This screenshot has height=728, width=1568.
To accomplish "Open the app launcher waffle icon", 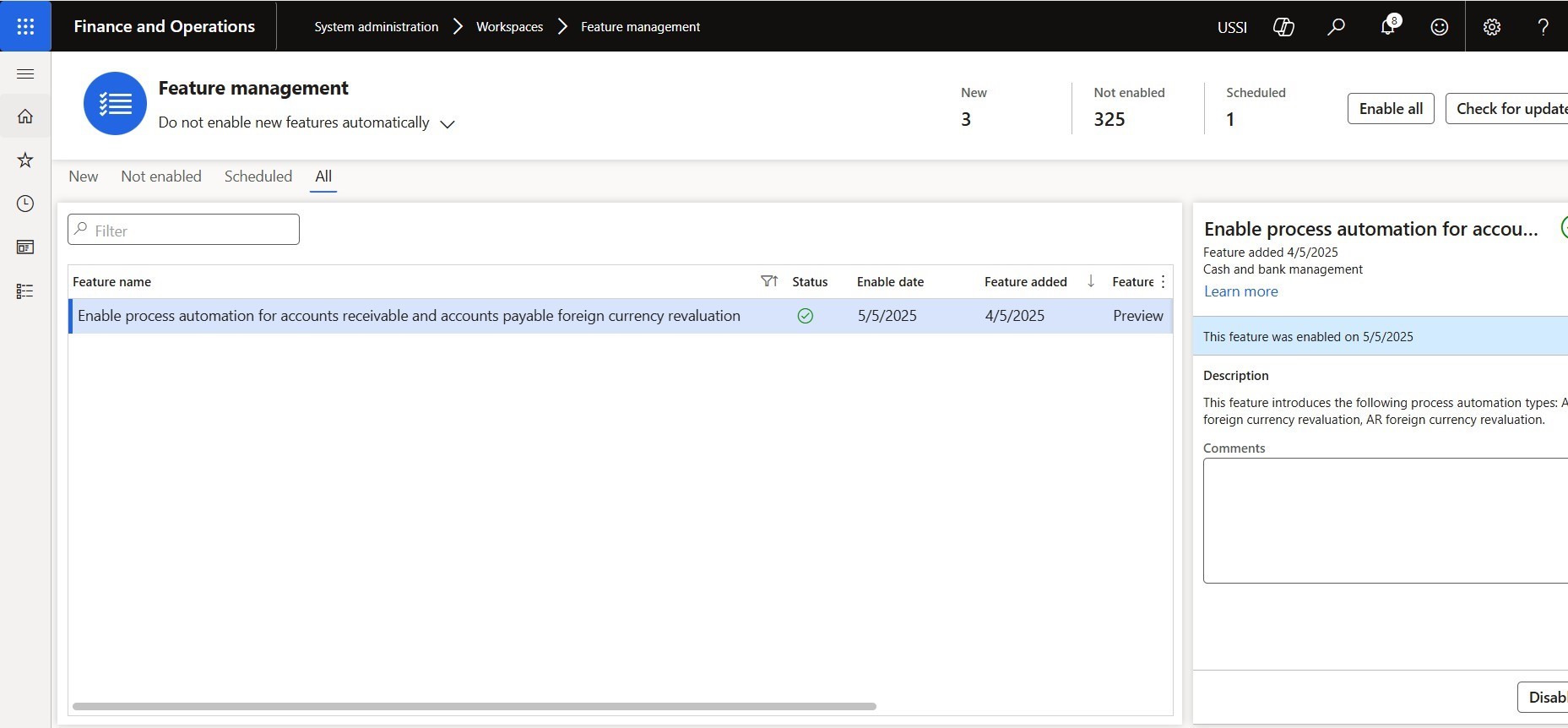I will coord(25,26).
